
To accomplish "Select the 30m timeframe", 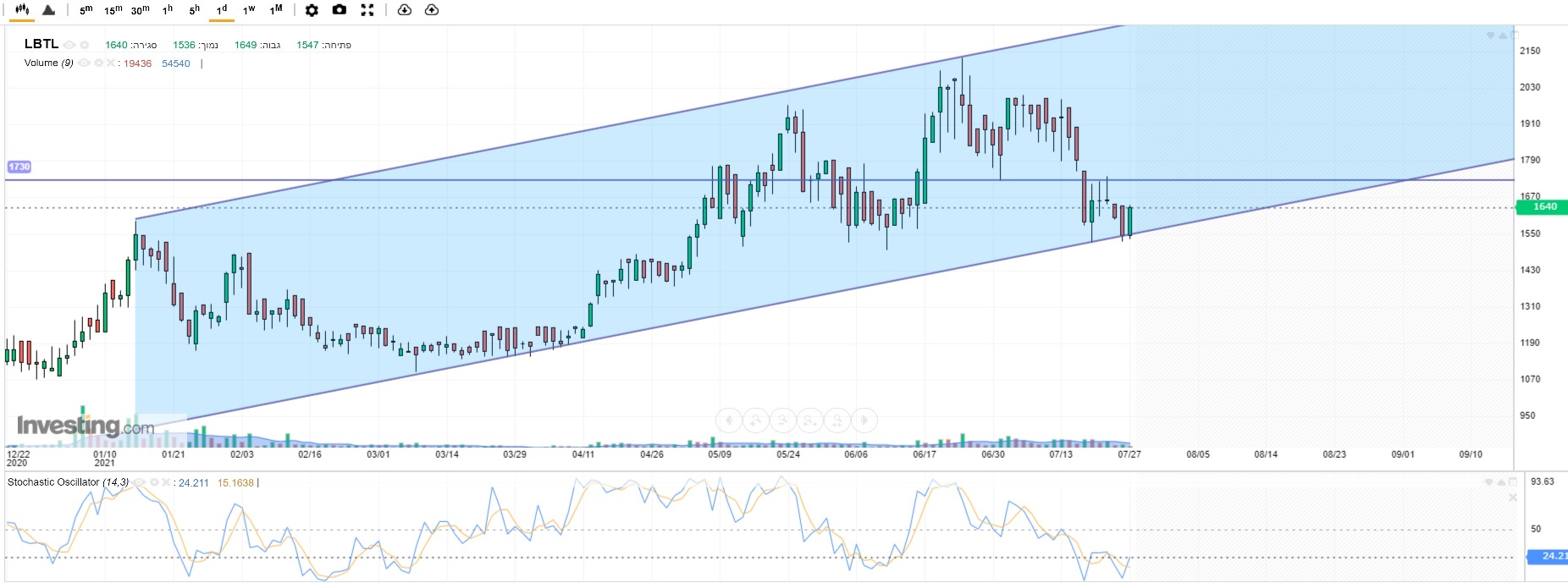I will pos(141,10).
